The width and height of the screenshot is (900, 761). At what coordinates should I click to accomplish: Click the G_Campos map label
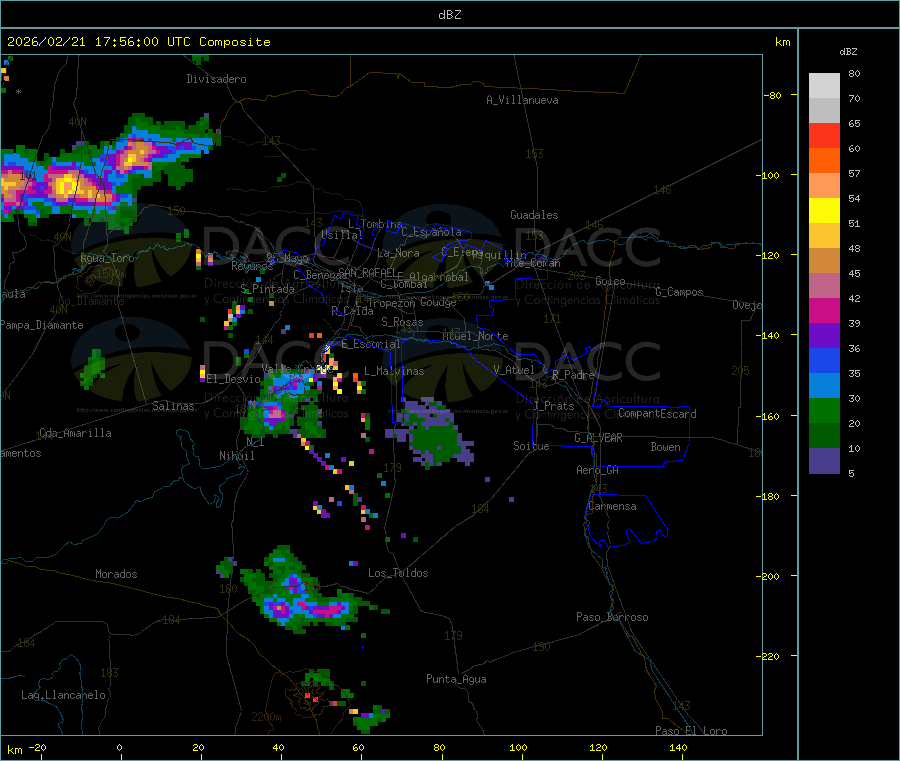click(679, 292)
